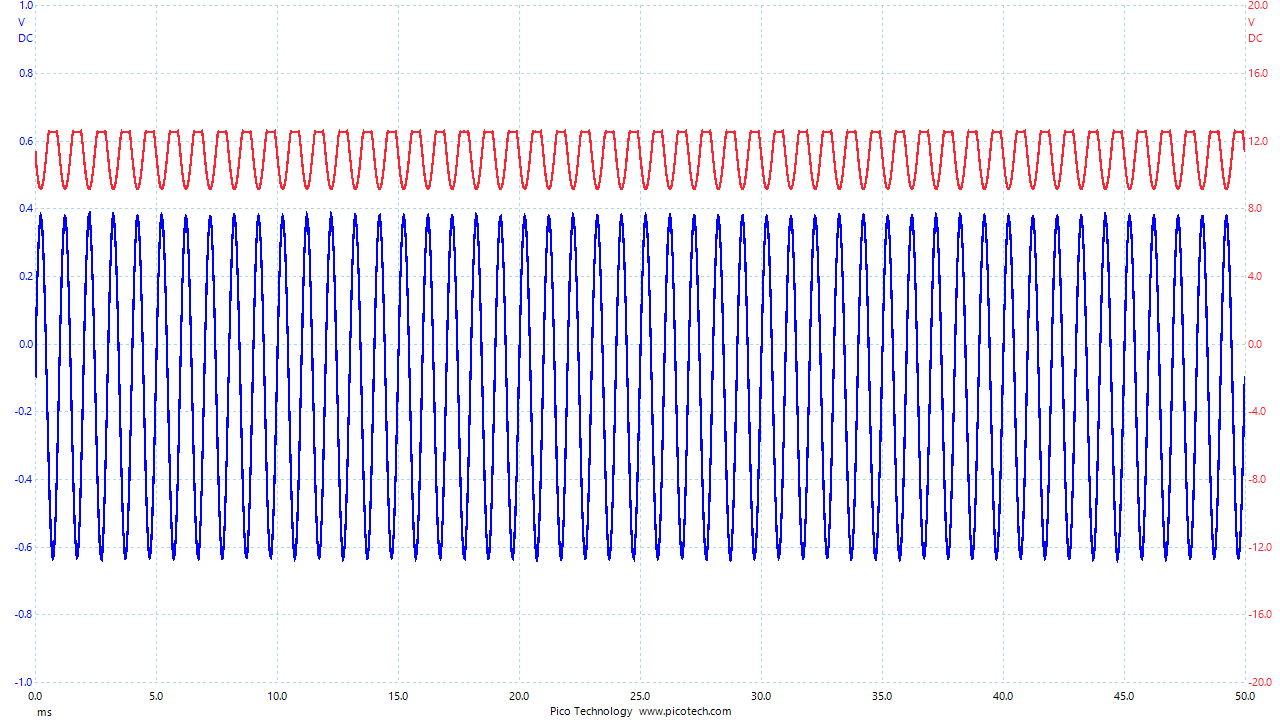Image resolution: width=1280 pixels, height=720 pixels.
Task: Click the time axis 0.0 label
Action: point(35,696)
